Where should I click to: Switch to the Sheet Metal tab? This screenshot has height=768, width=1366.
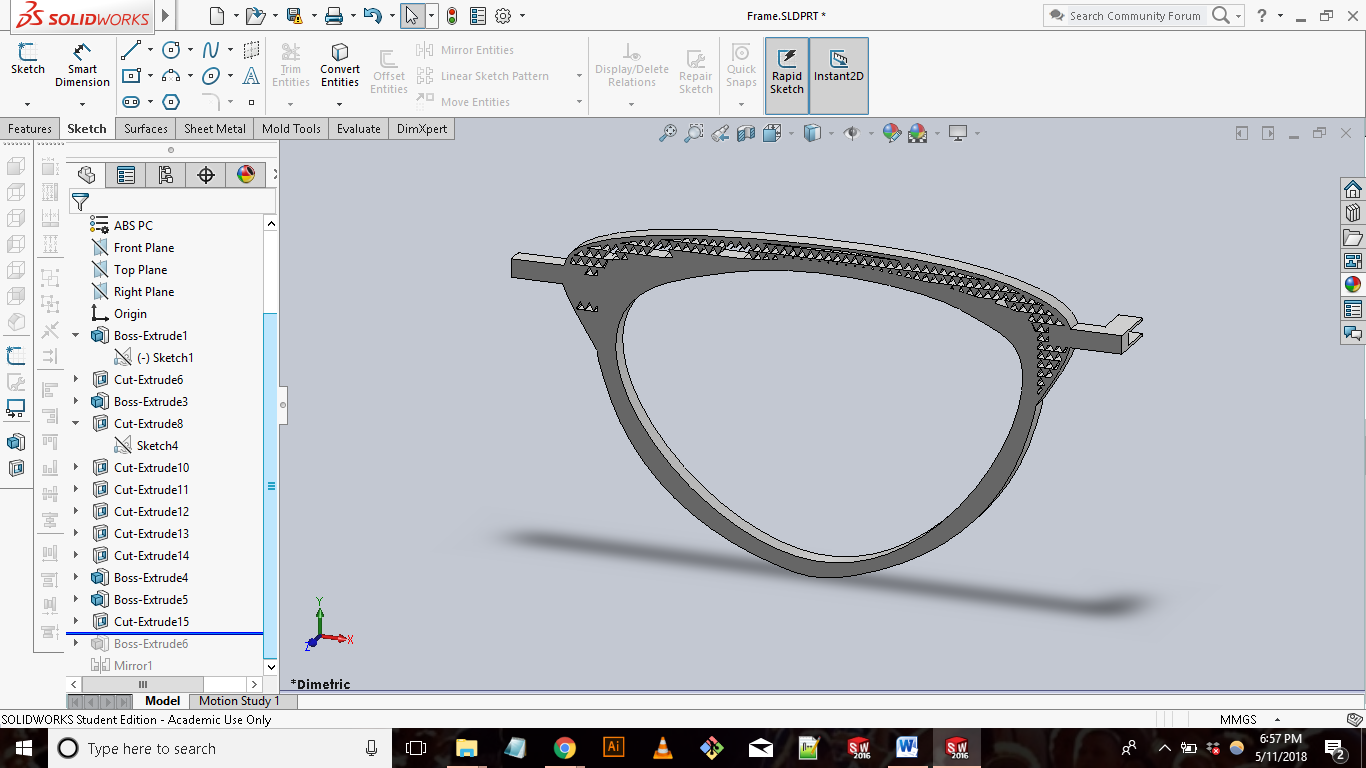click(x=215, y=129)
